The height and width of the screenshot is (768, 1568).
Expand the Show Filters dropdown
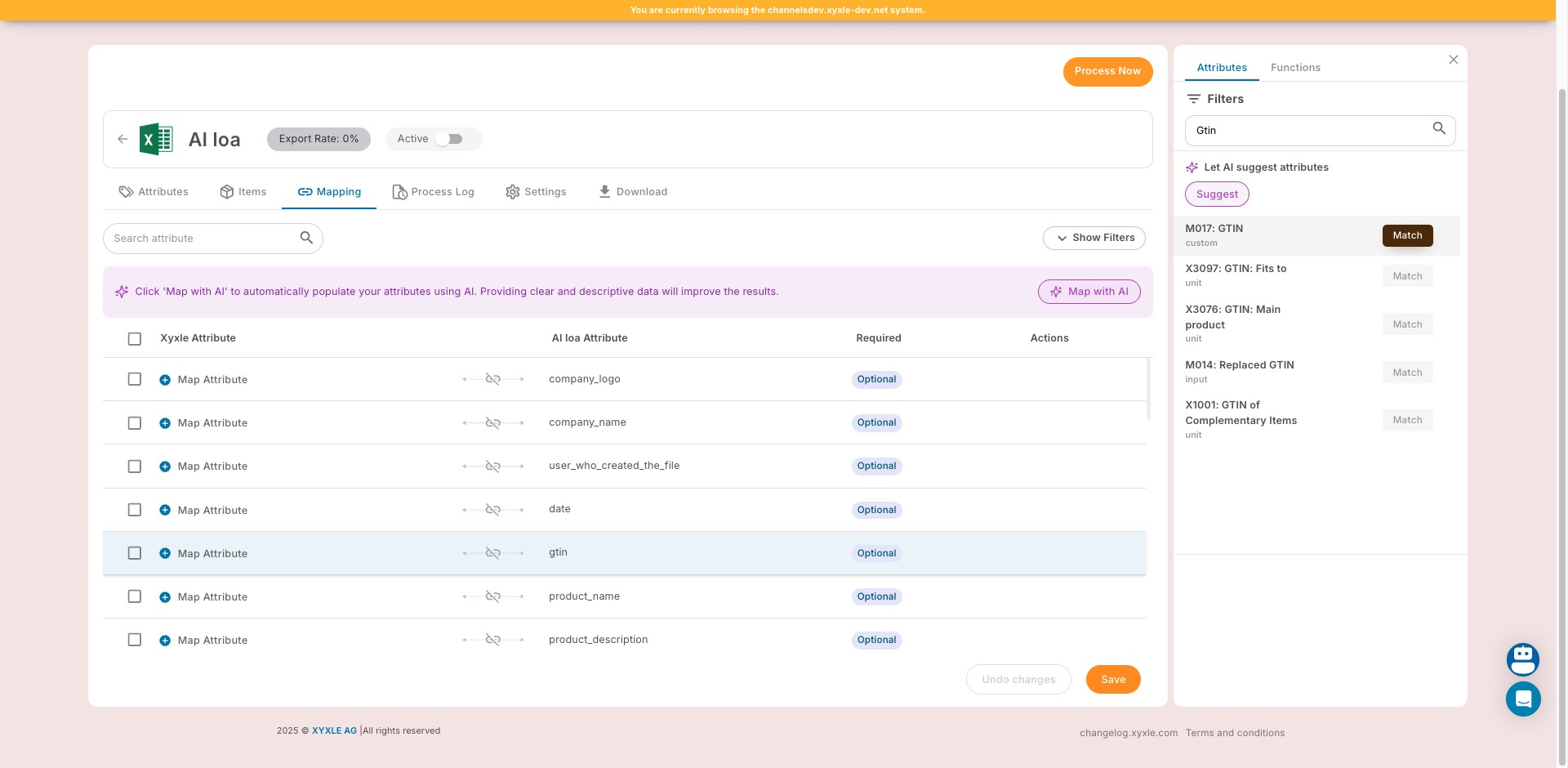point(1094,238)
